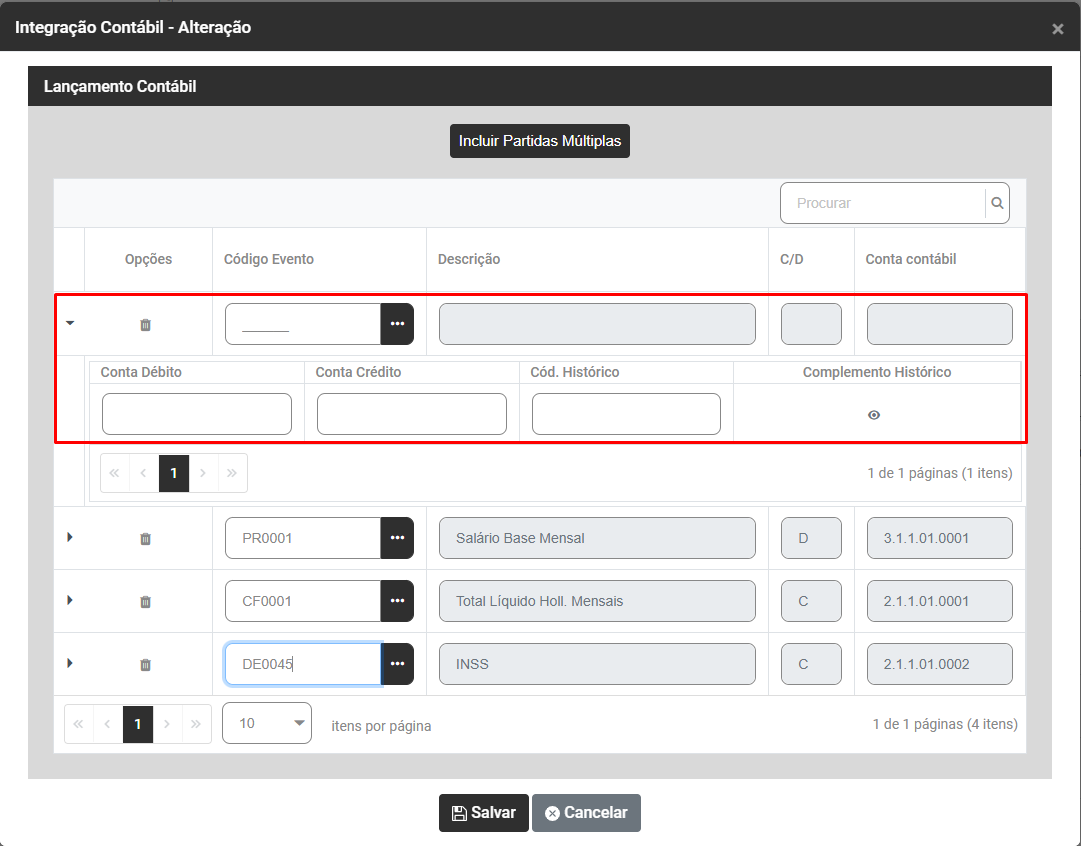
Task: Click trash icon for CF0001 row
Action: coord(145,602)
